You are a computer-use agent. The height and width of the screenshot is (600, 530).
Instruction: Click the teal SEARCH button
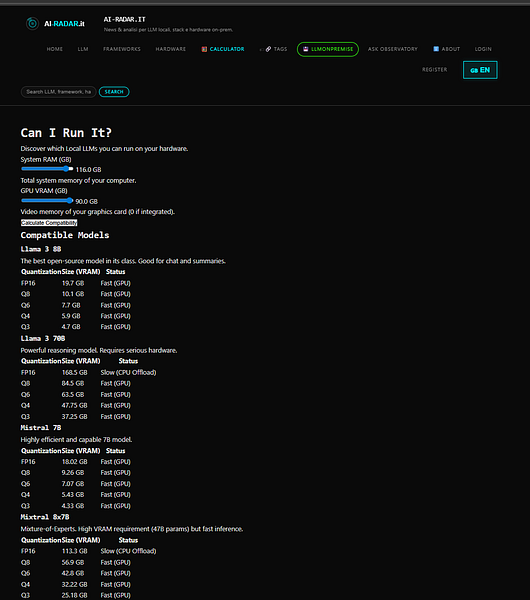(x=114, y=92)
